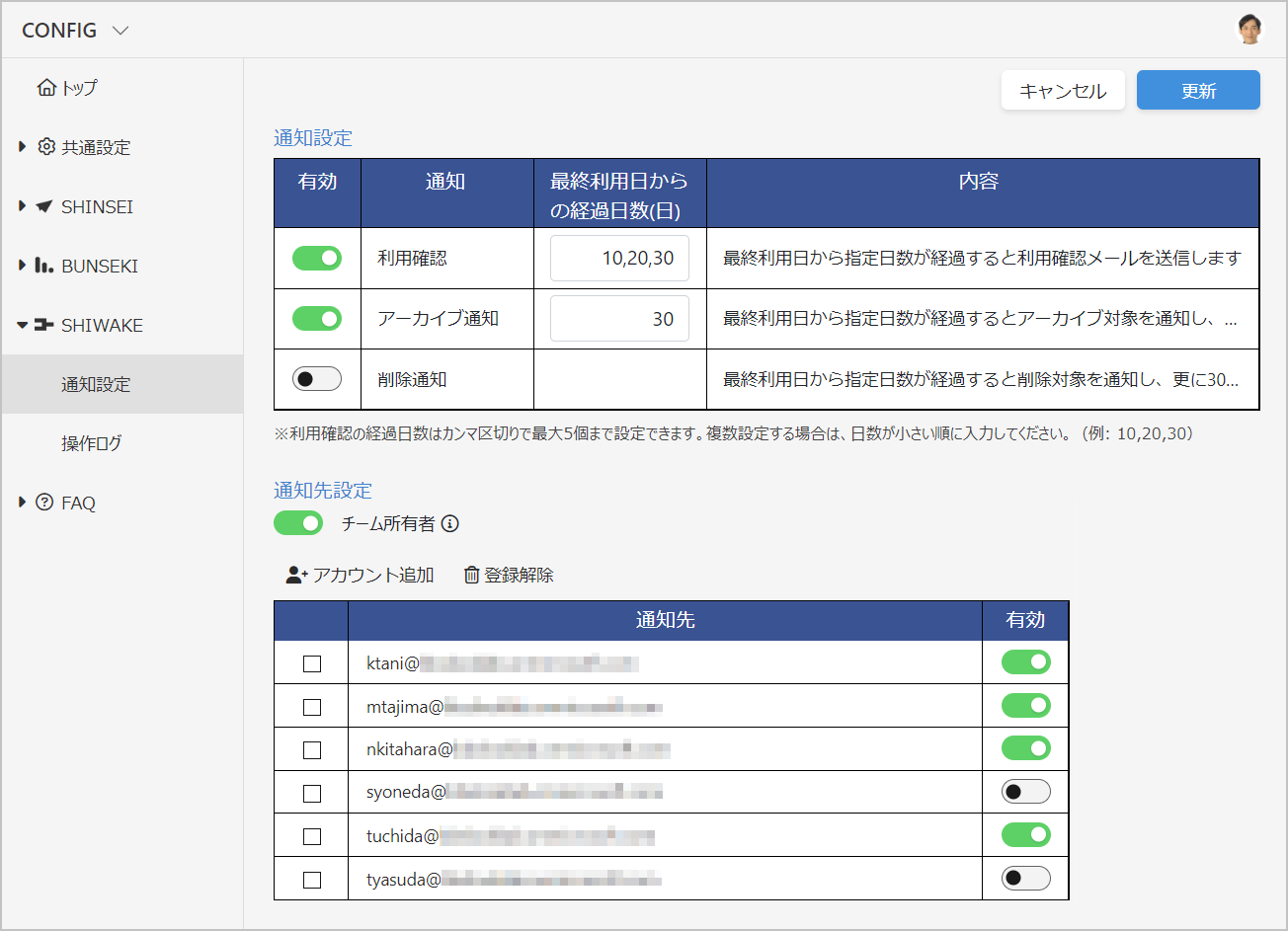Click the info icon beside チーム所有者
Image resolution: width=1288 pixels, height=931 pixels.
[449, 524]
